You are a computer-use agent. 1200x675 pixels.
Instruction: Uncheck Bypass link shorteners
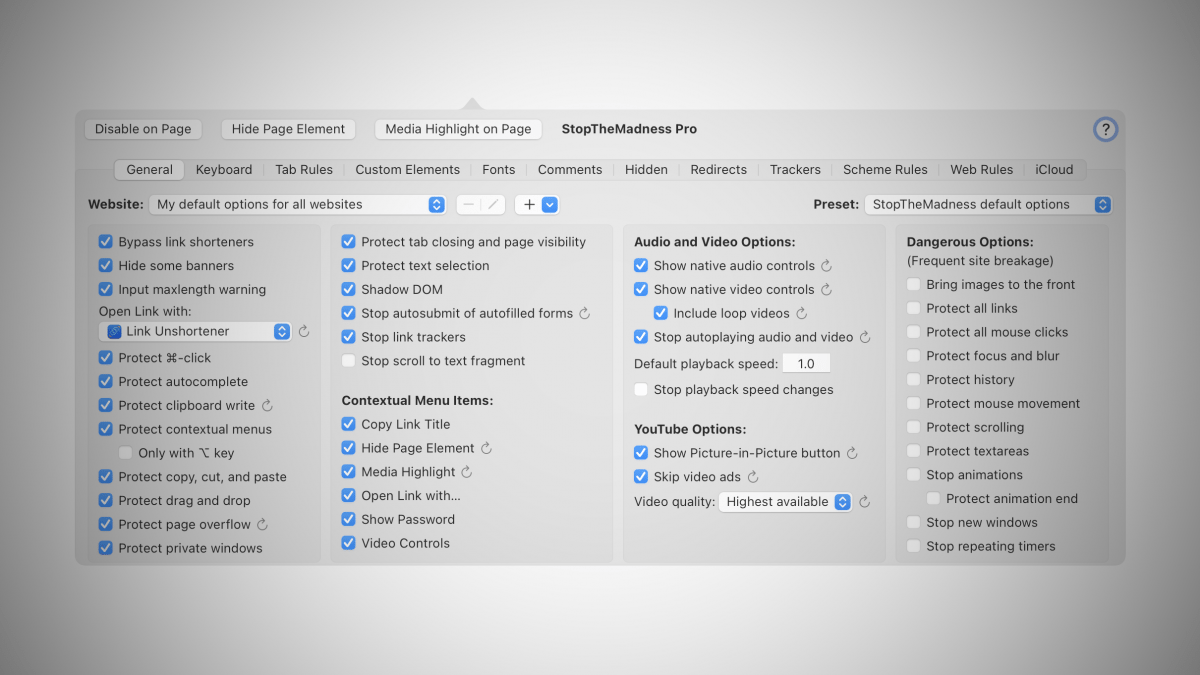pyautogui.click(x=105, y=242)
